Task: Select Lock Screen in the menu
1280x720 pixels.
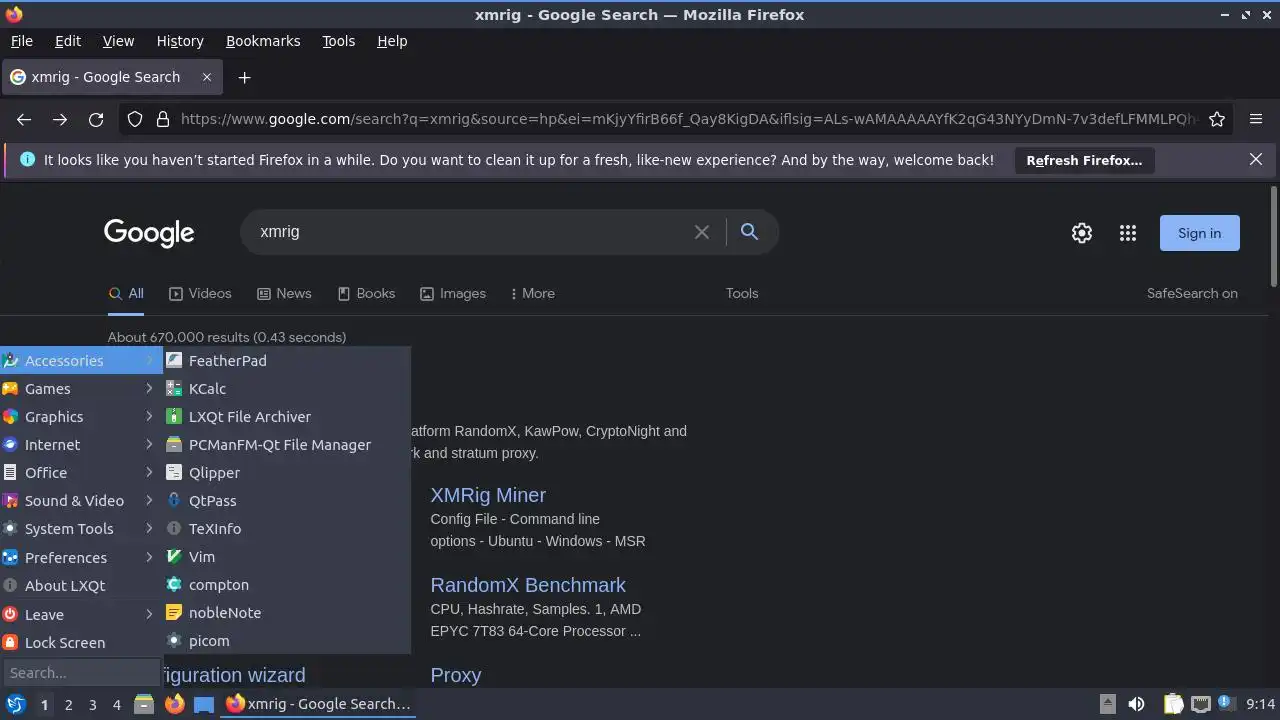Action: [80, 643]
